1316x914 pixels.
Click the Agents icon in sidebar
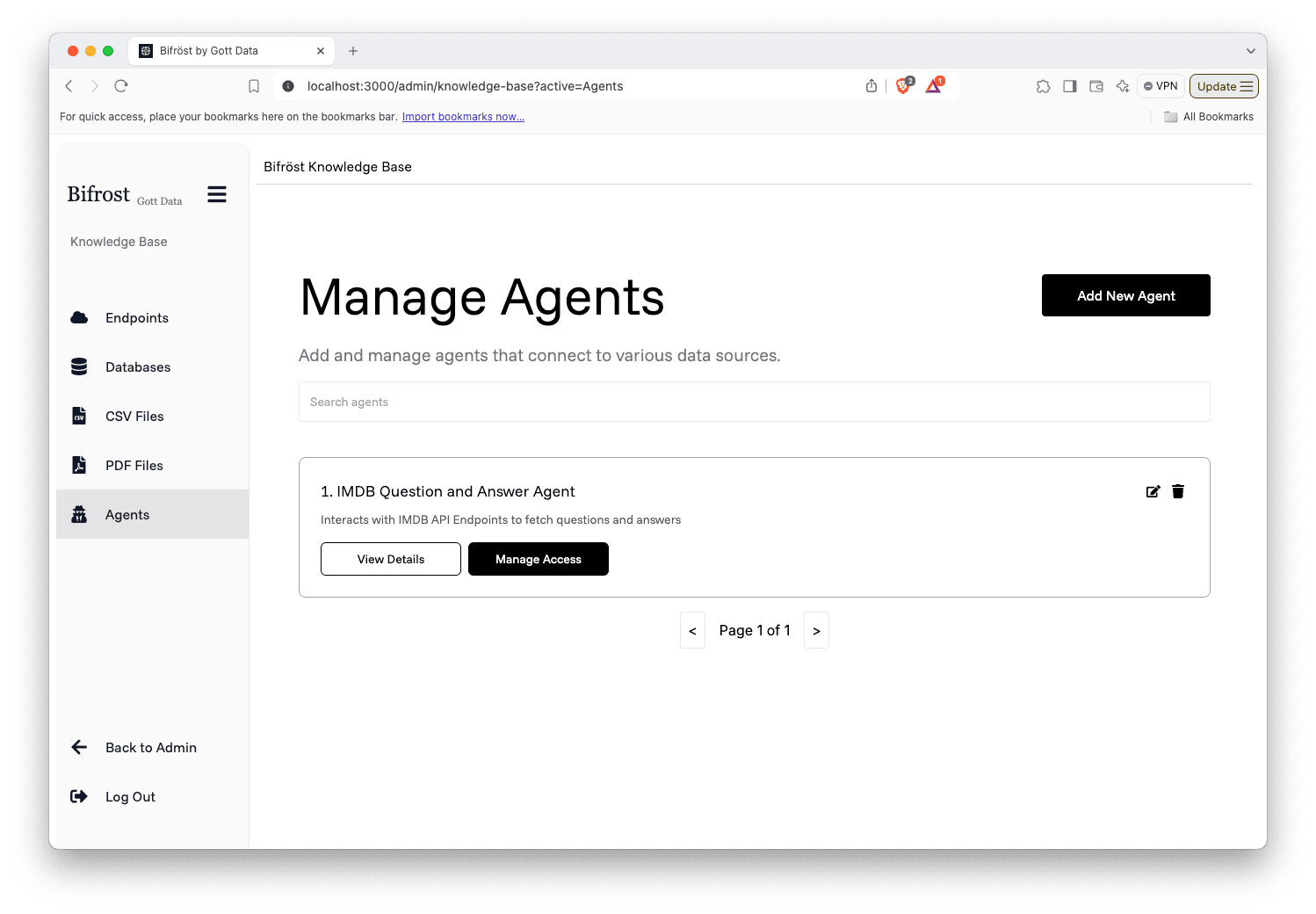(x=79, y=514)
